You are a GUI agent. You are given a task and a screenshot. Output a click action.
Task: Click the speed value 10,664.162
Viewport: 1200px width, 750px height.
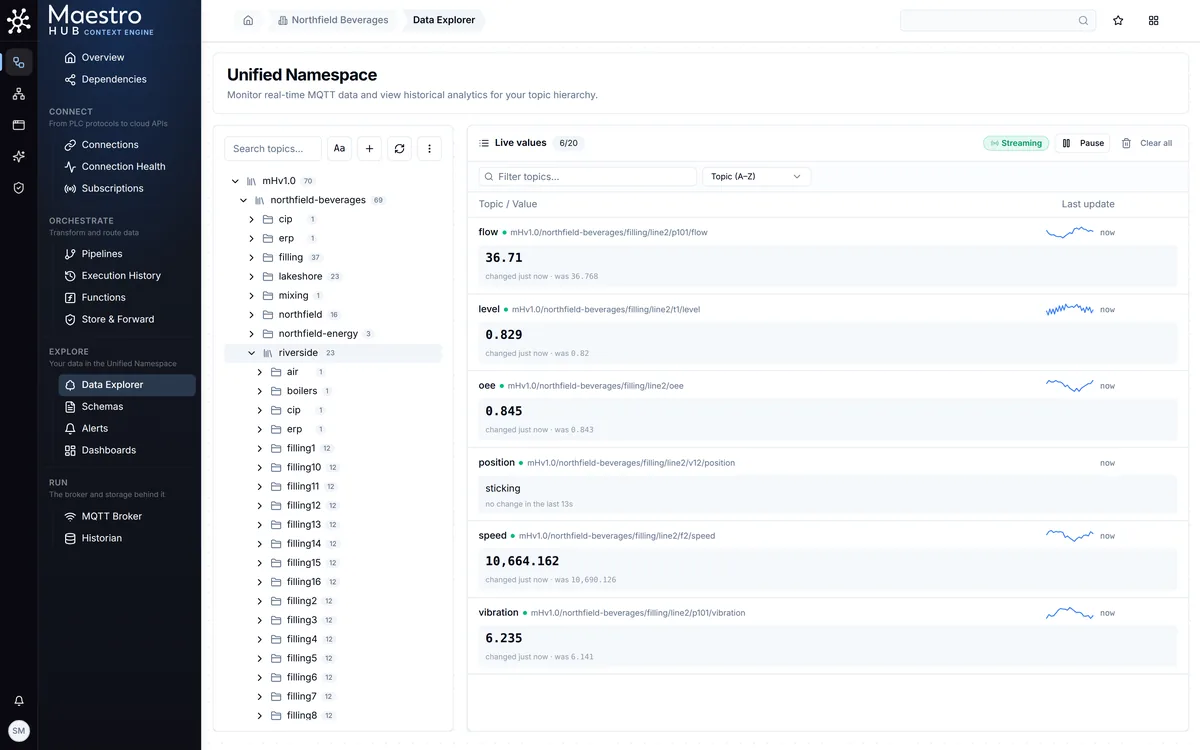click(x=522, y=561)
